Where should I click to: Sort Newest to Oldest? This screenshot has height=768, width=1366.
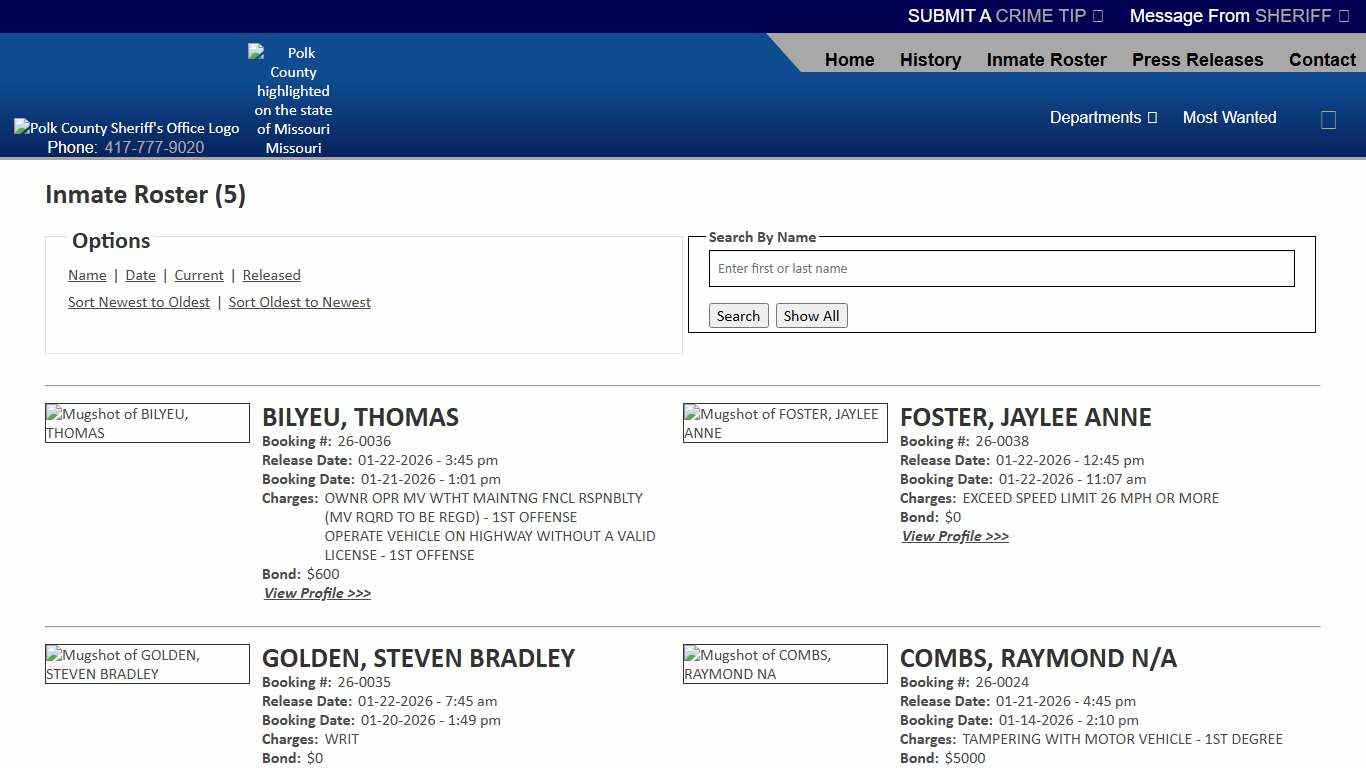point(138,301)
